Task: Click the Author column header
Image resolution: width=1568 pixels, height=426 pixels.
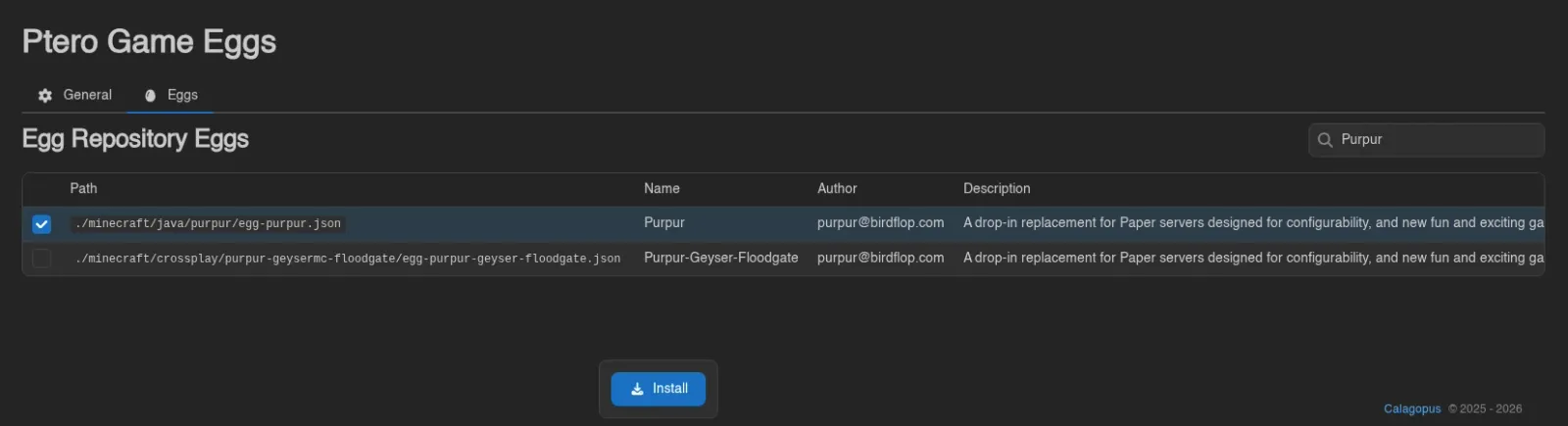Action: [x=837, y=188]
